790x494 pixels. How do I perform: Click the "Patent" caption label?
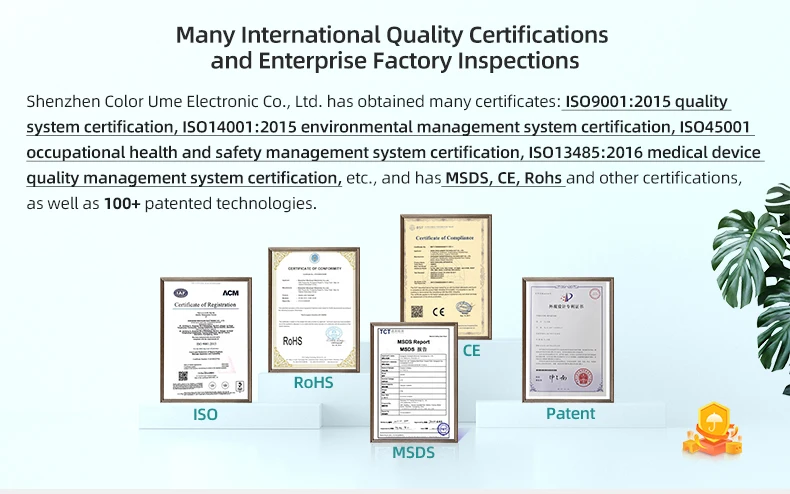570,413
